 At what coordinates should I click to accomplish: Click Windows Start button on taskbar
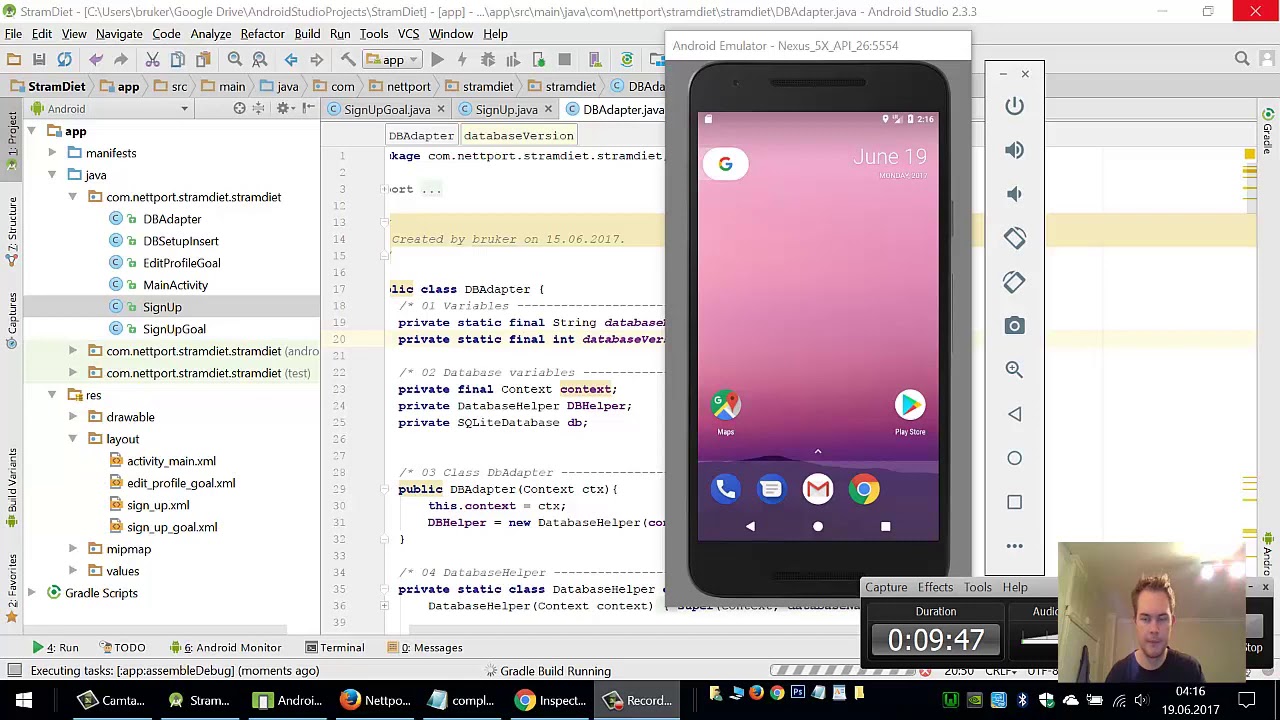[x=24, y=701]
